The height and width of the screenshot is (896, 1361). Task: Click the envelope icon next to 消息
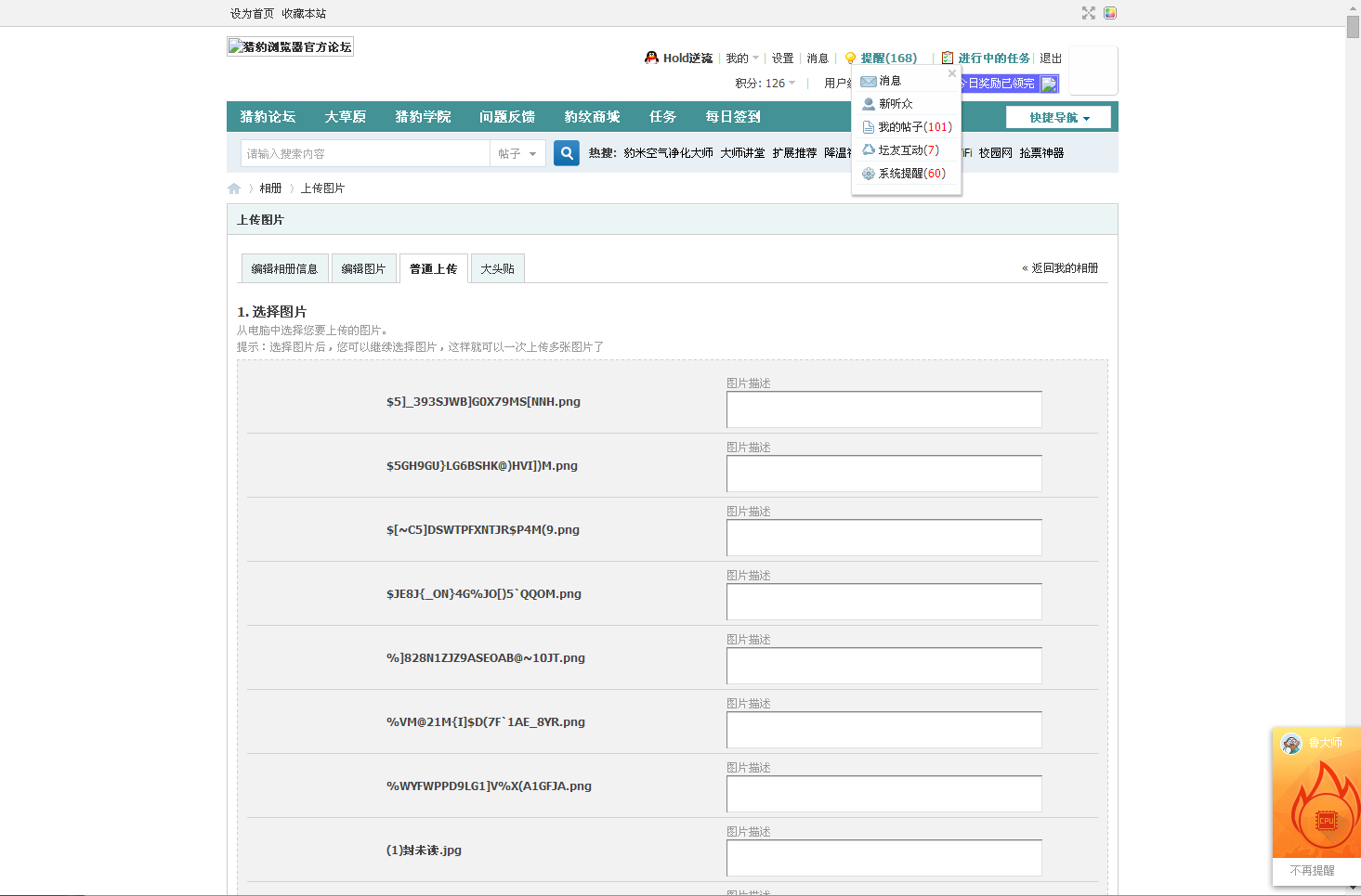coord(869,81)
